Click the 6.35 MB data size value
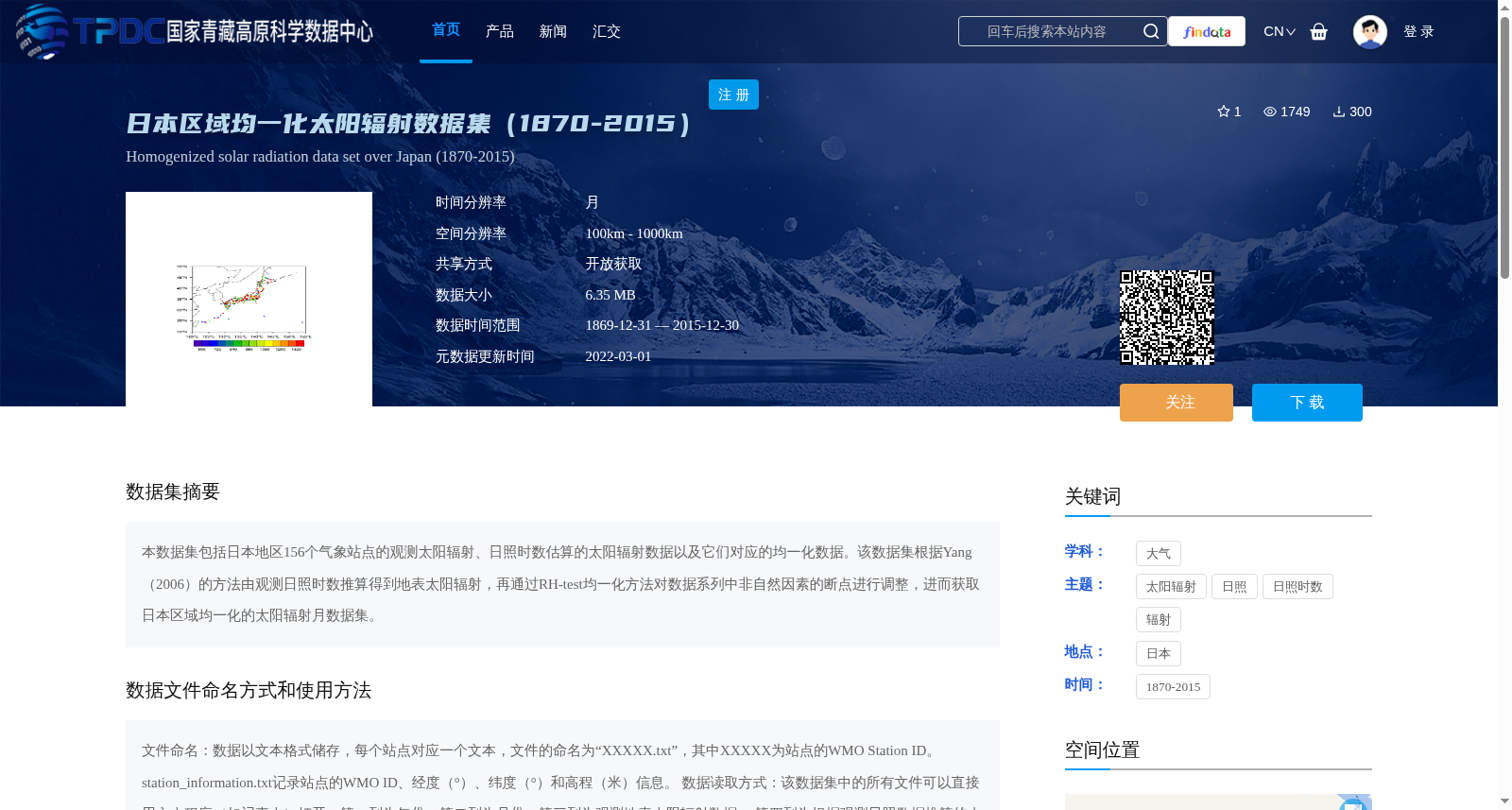The width and height of the screenshot is (1512, 810). 610,295
